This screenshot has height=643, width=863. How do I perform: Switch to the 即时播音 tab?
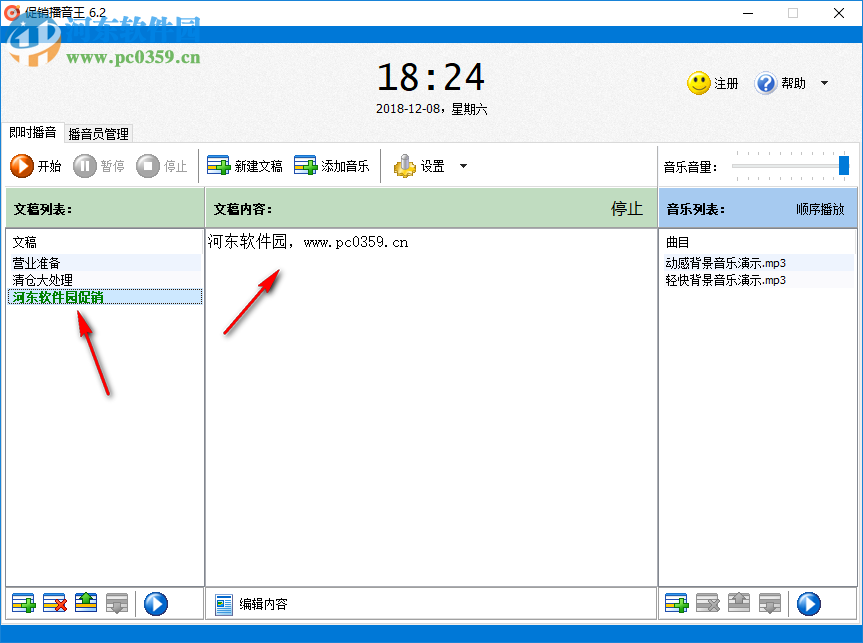click(33, 133)
